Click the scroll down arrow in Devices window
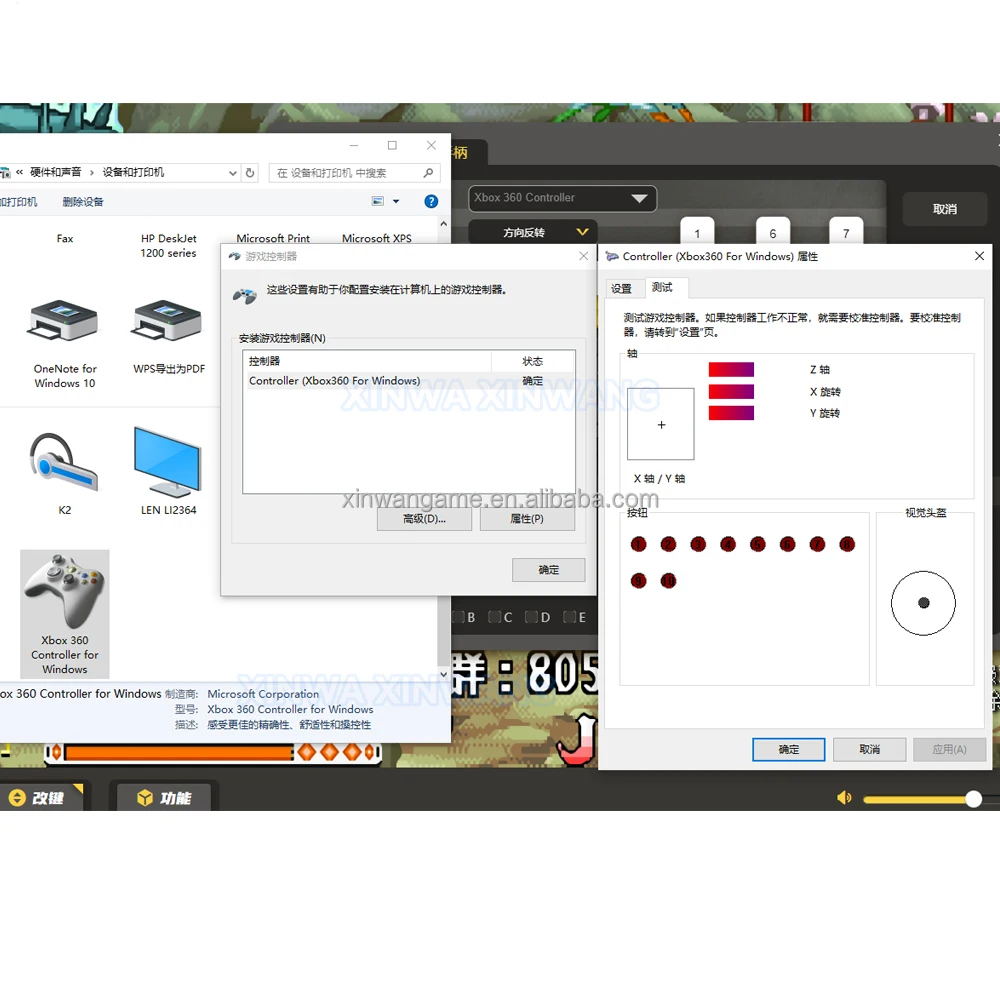Image resolution: width=1000 pixels, height=1000 pixels. tap(443, 674)
